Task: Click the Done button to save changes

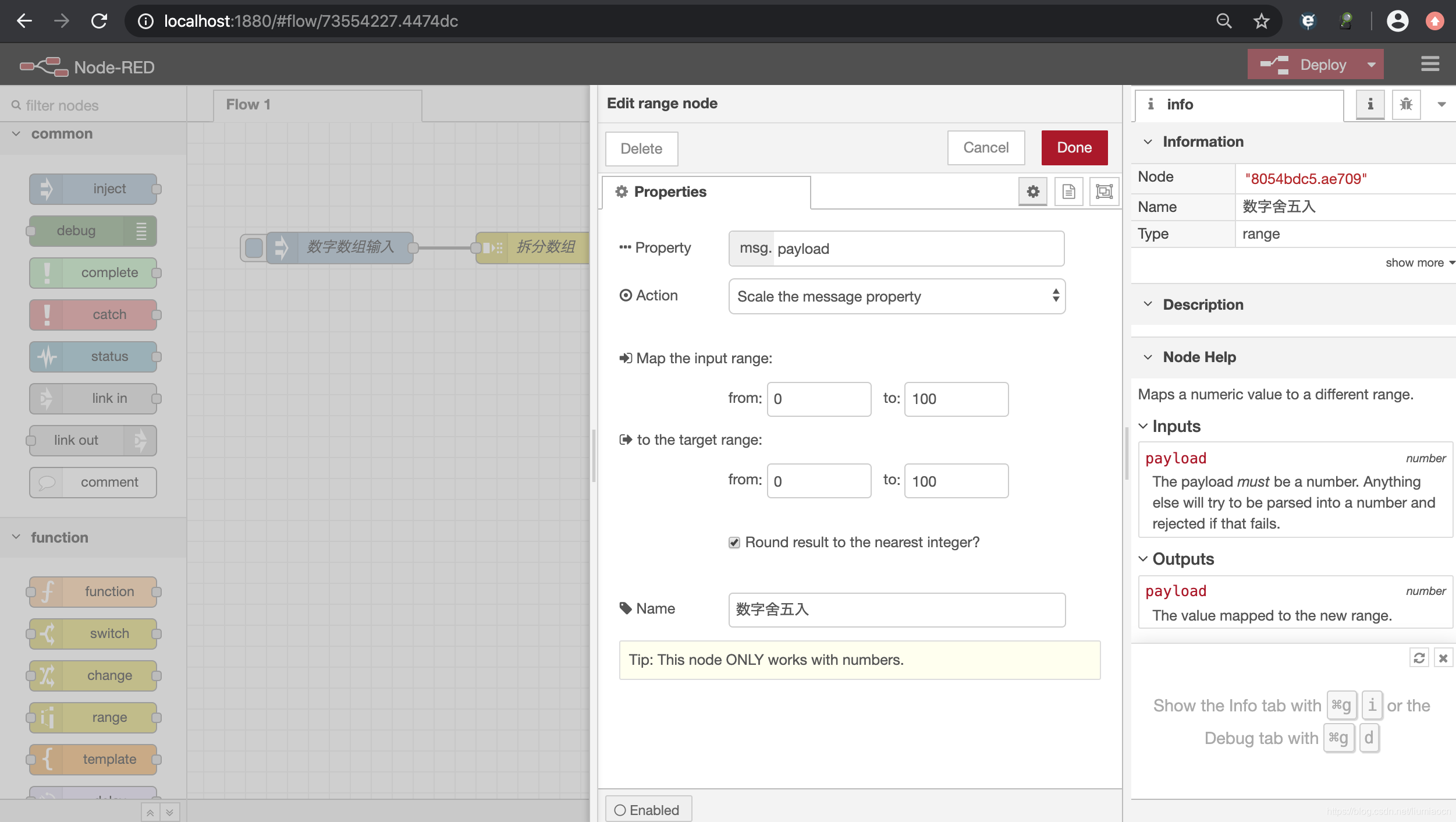Action: [x=1075, y=148]
